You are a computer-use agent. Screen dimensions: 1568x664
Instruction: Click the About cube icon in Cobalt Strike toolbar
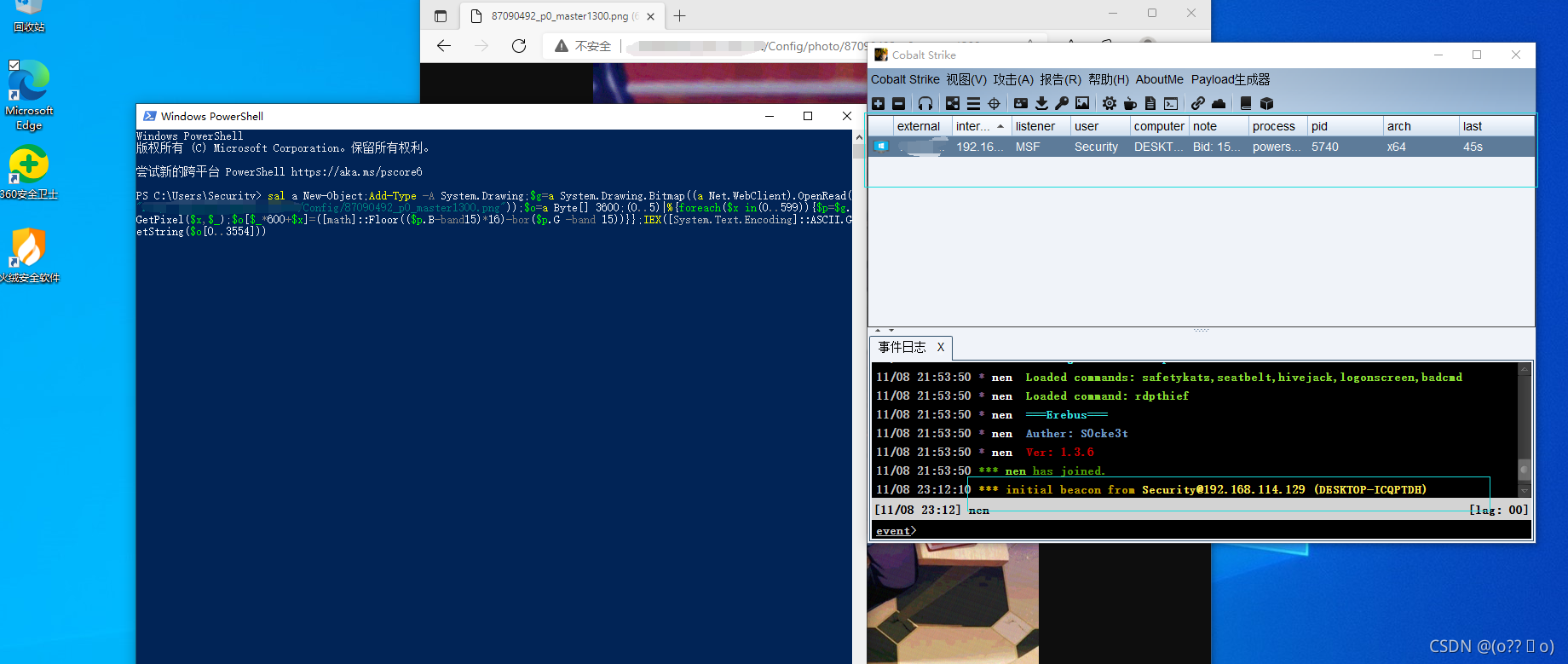(1266, 103)
